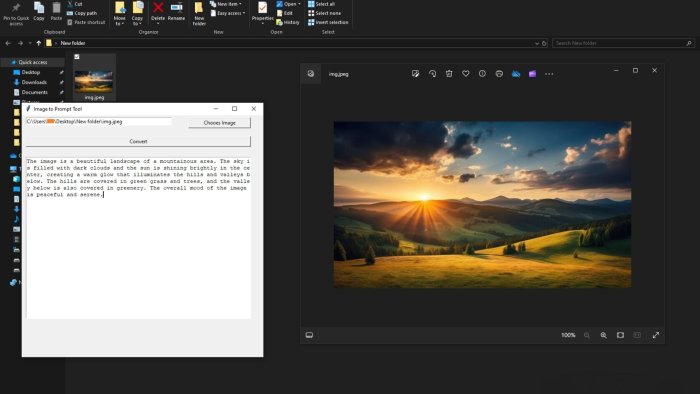Maximize the Image to Prompt Tool window
The width and height of the screenshot is (700, 394).
[234, 108]
